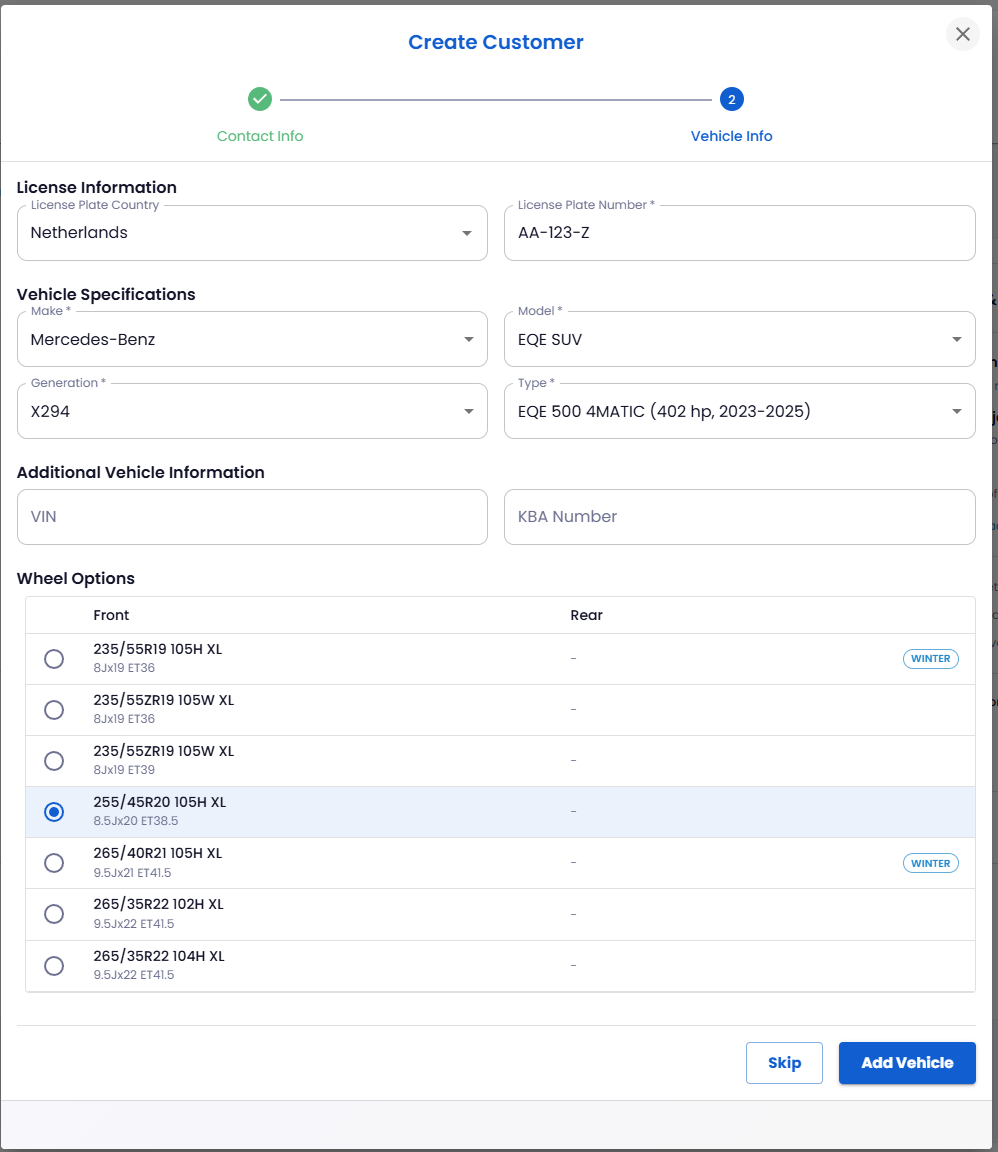Viewport: 998px width, 1152px height.
Task: Close the Create Customer dialog
Action: pos(962,35)
